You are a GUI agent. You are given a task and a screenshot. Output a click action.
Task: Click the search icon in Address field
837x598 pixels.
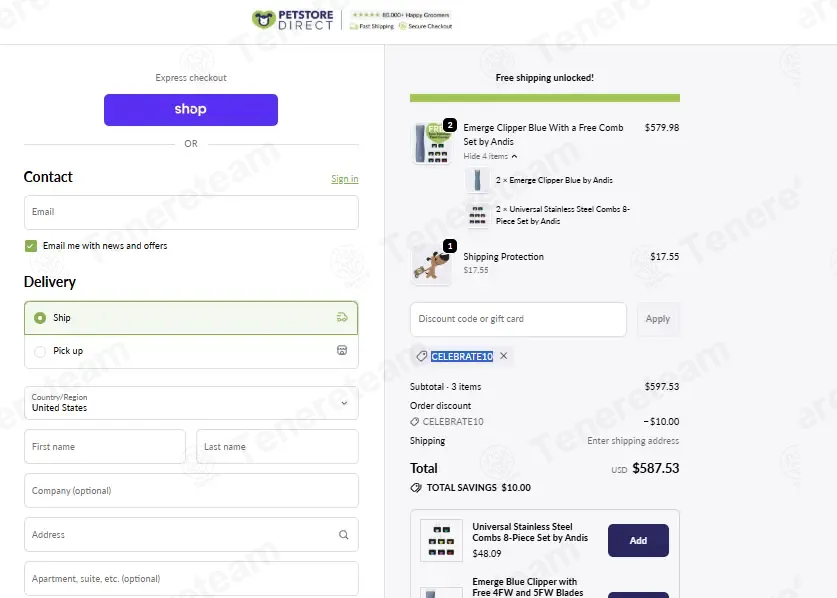click(x=344, y=534)
